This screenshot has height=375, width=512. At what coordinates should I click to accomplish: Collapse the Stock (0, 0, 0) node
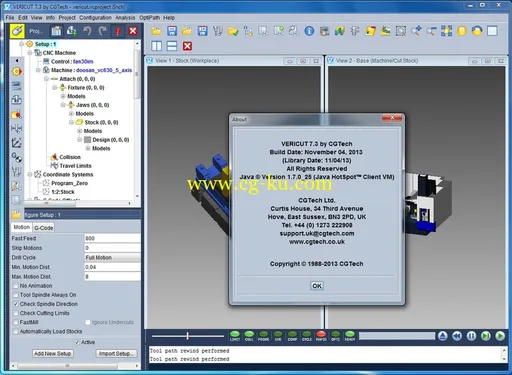[x=71, y=122]
